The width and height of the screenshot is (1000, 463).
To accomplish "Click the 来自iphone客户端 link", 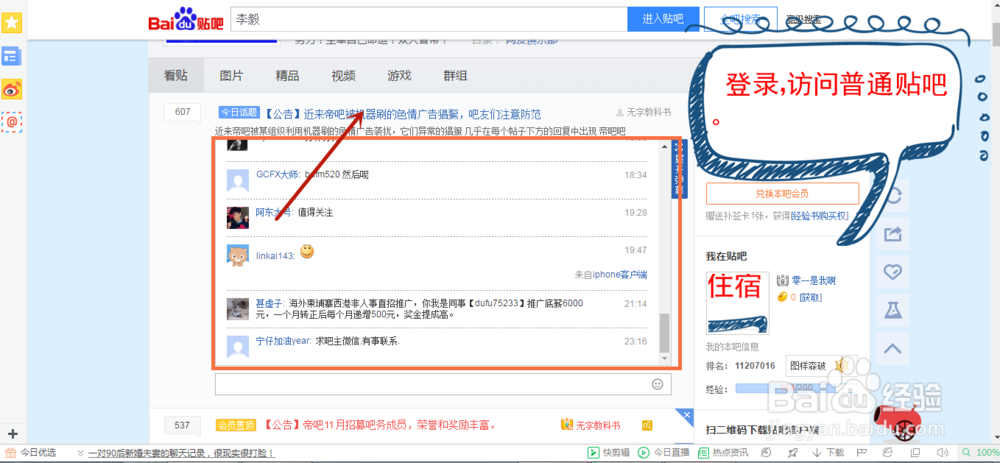I will point(610,275).
